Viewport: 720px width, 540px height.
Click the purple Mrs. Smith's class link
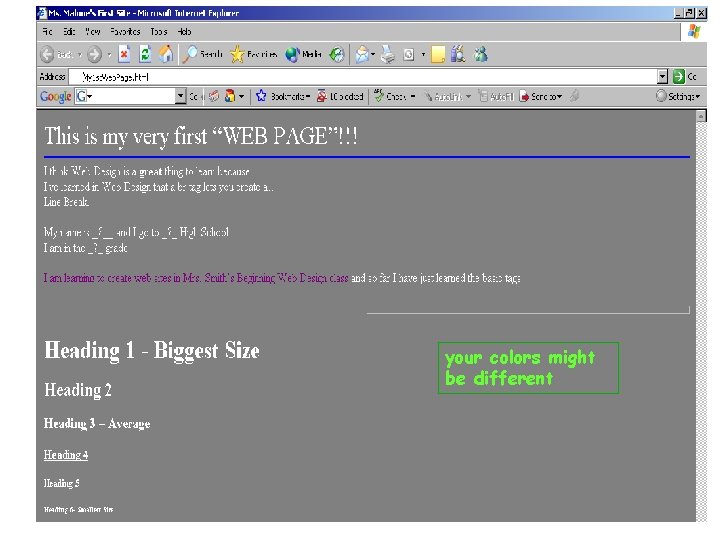[196, 278]
